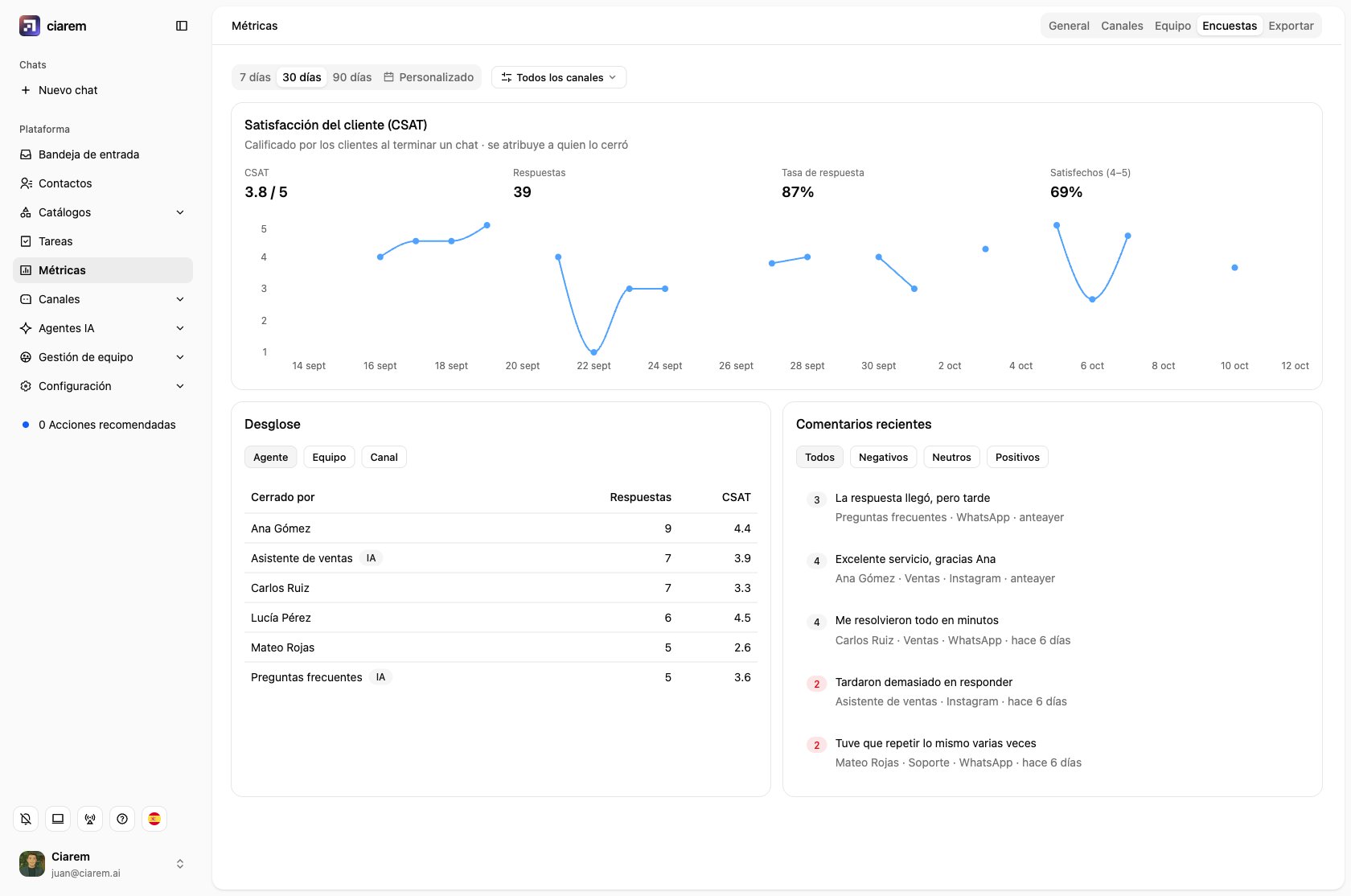The image size is (1351, 896).
Task: Select the 90 días range
Action: click(x=352, y=77)
